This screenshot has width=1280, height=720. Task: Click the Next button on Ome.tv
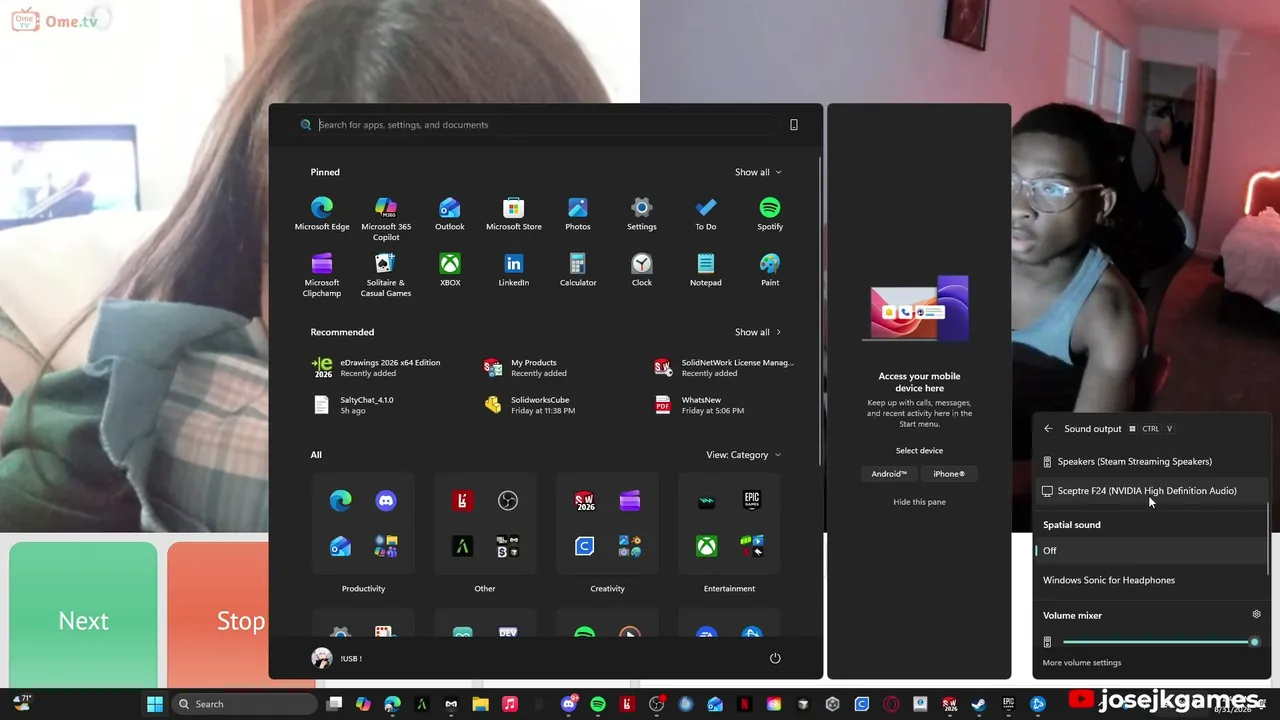(x=83, y=618)
